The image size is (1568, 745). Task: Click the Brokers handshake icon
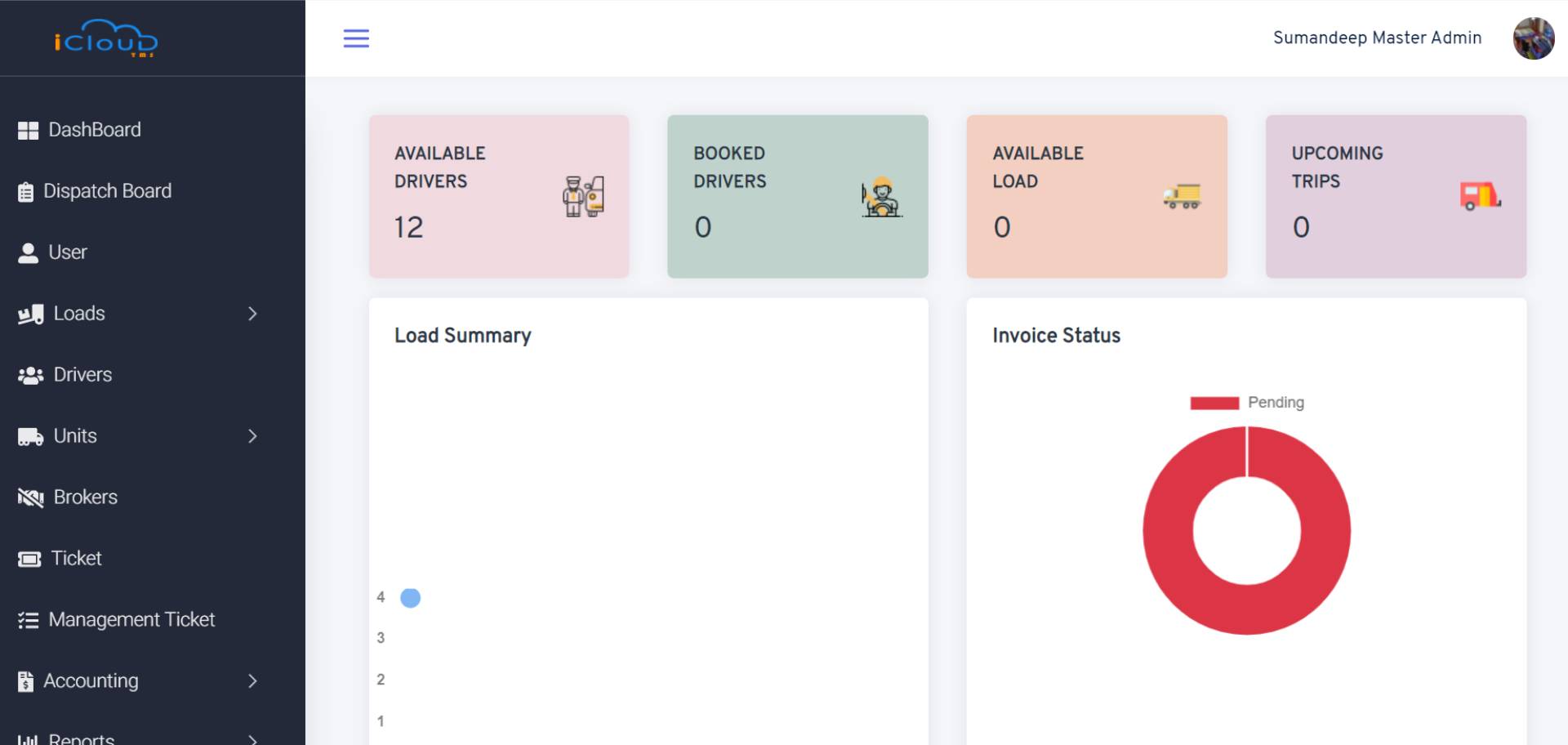pyautogui.click(x=31, y=497)
